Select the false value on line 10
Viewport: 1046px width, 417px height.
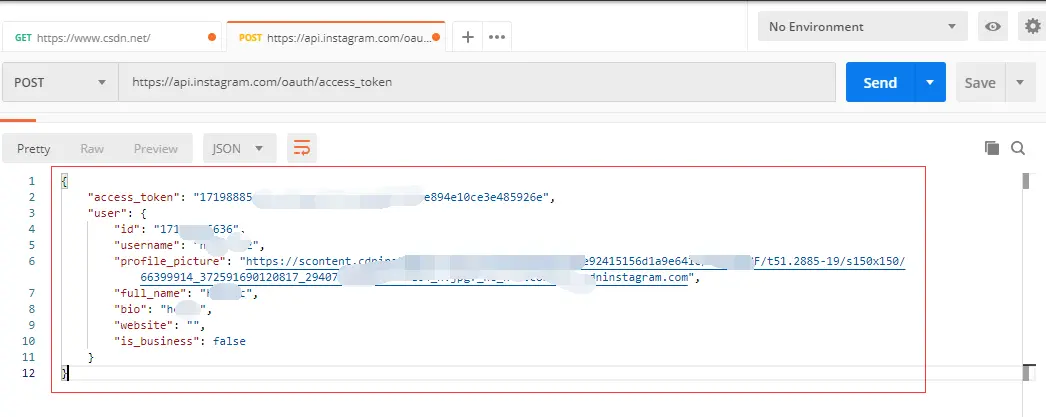pos(229,341)
